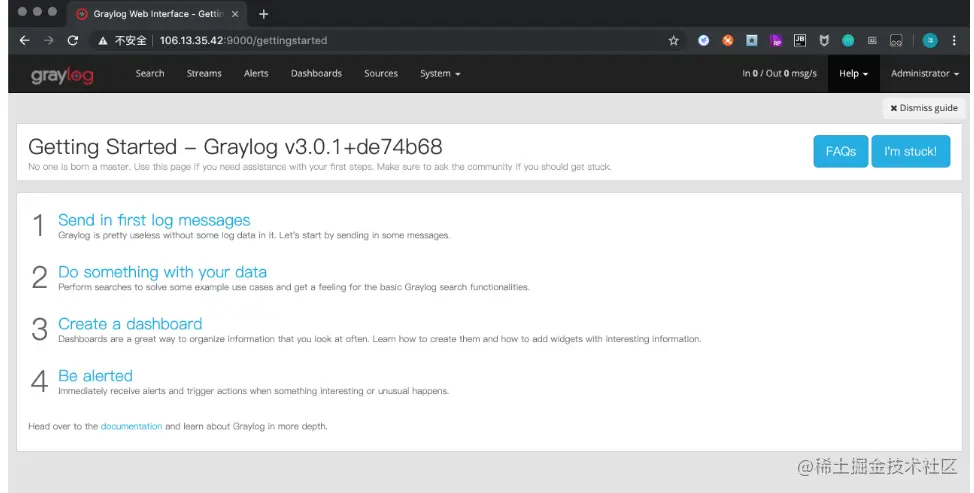The image size is (974, 493).
Task: Open Chrome three-dot menu
Action: click(x=954, y=40)
